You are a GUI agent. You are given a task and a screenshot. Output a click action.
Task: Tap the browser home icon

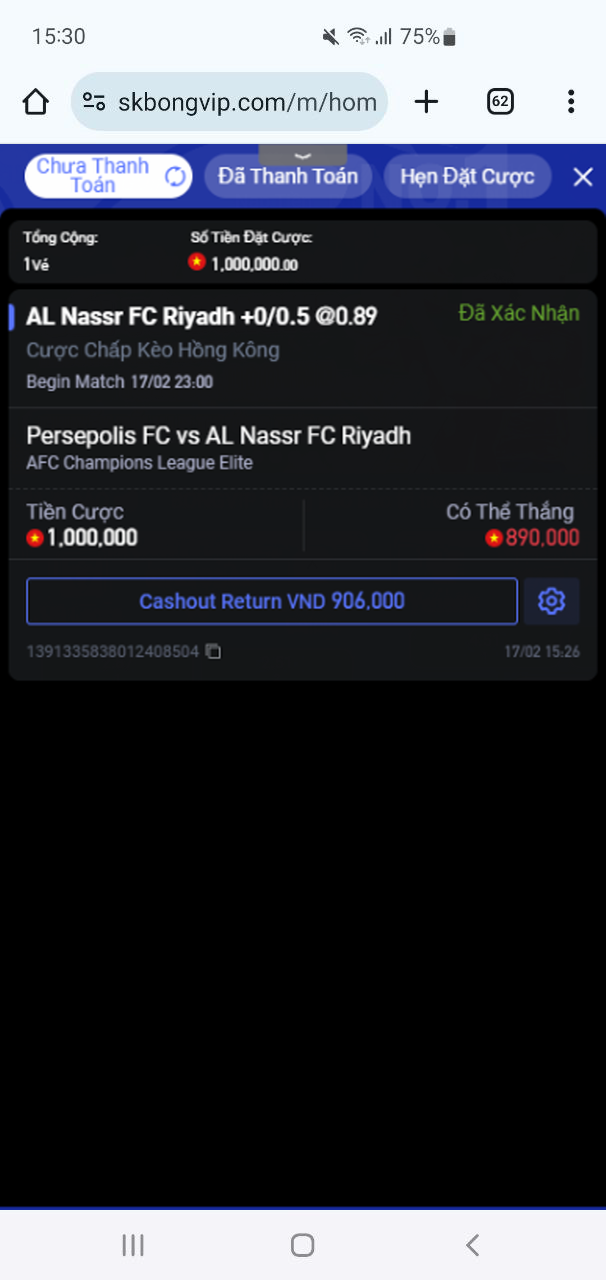(36, 101)
